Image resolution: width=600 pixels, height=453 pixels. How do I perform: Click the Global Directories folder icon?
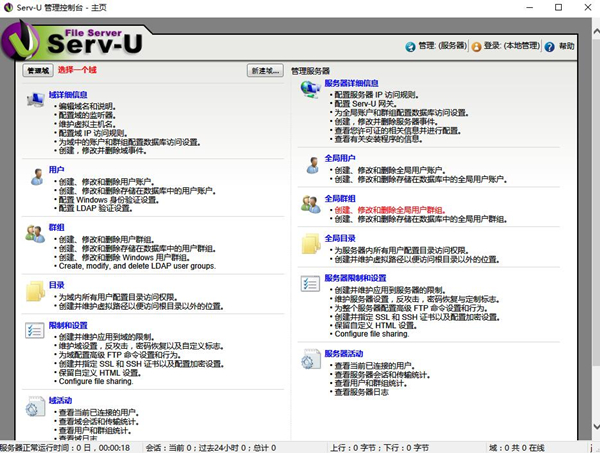pos(311,244)
